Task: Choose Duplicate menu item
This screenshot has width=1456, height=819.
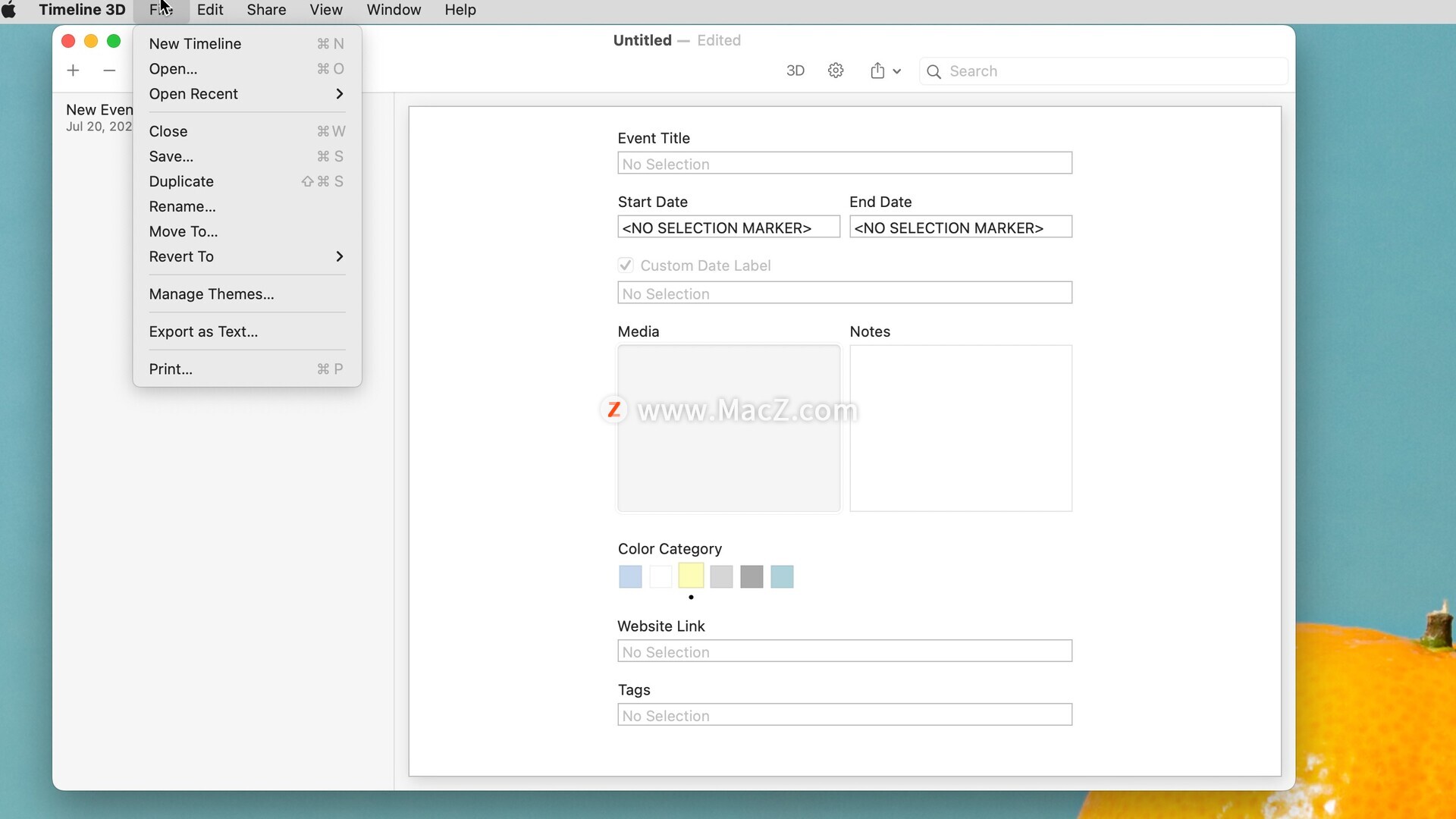Action: point(246,181)
